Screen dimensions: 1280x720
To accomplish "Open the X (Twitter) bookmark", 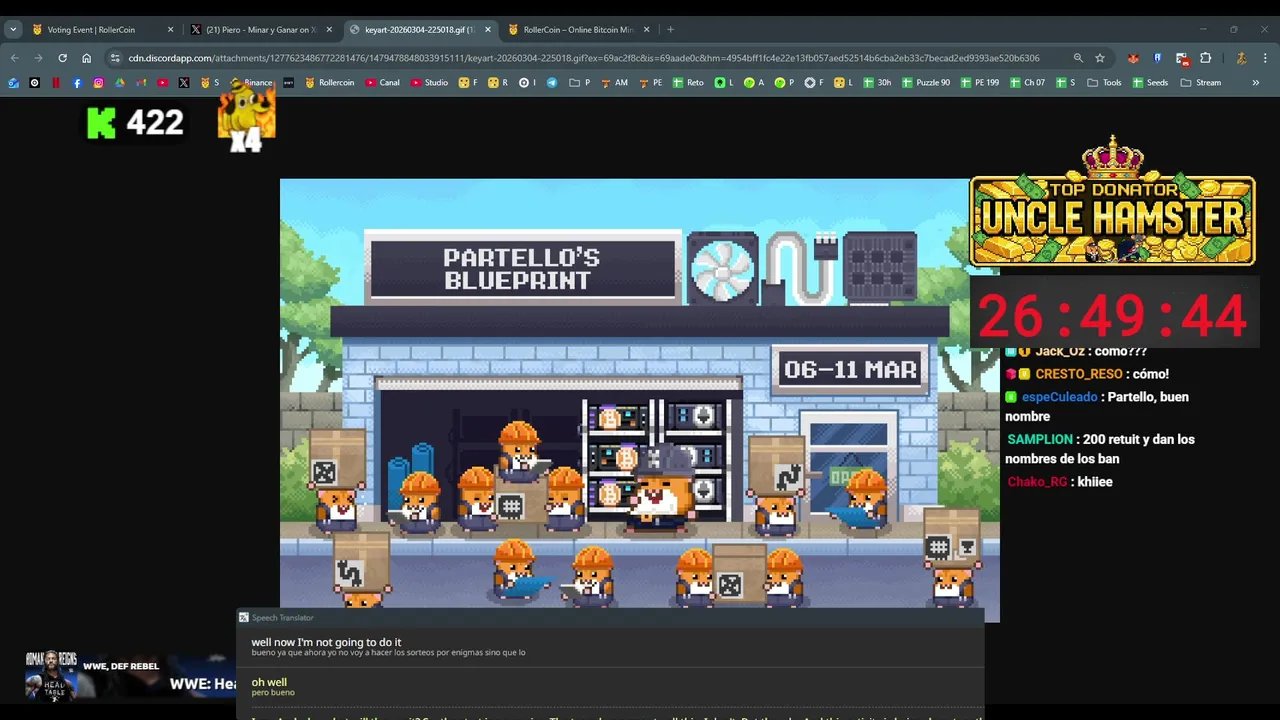I will point(184,83).
